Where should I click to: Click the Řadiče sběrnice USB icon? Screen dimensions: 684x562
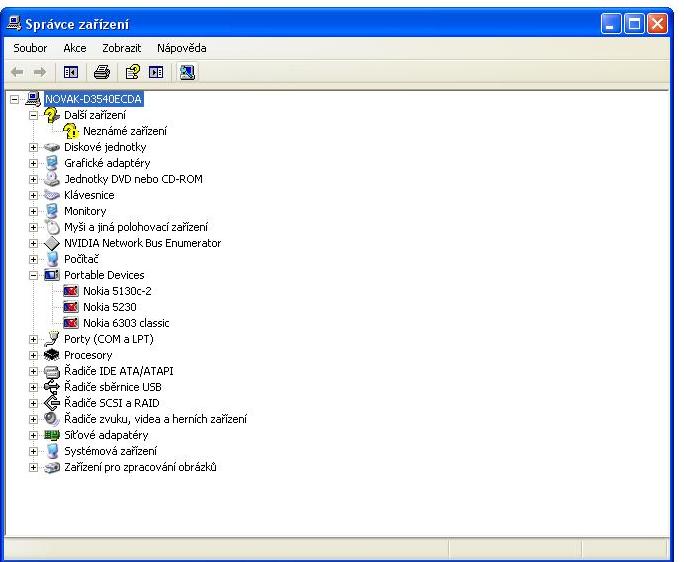coord(52,387)
